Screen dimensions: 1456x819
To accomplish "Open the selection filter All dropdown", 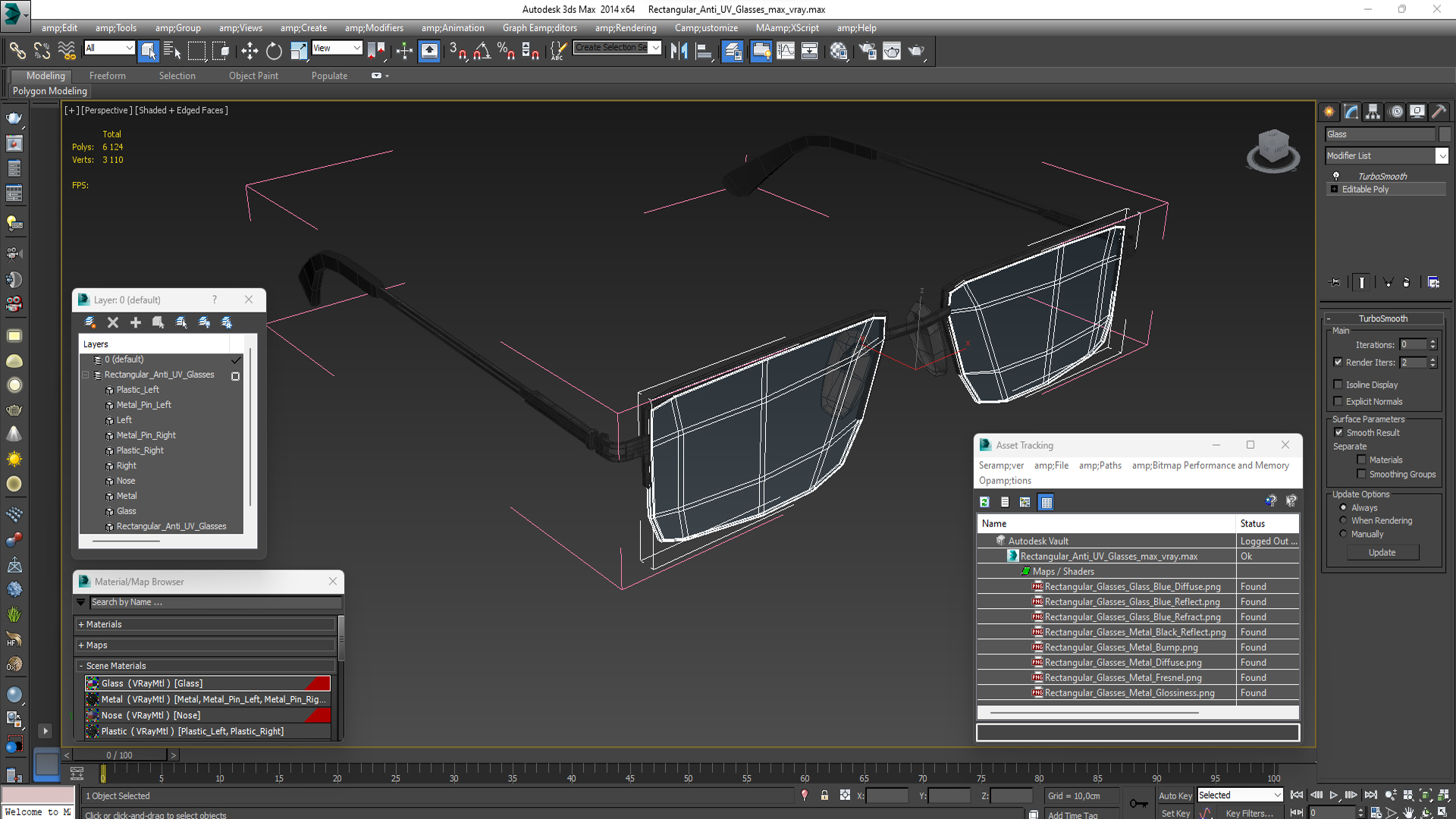I will (129, 48).
